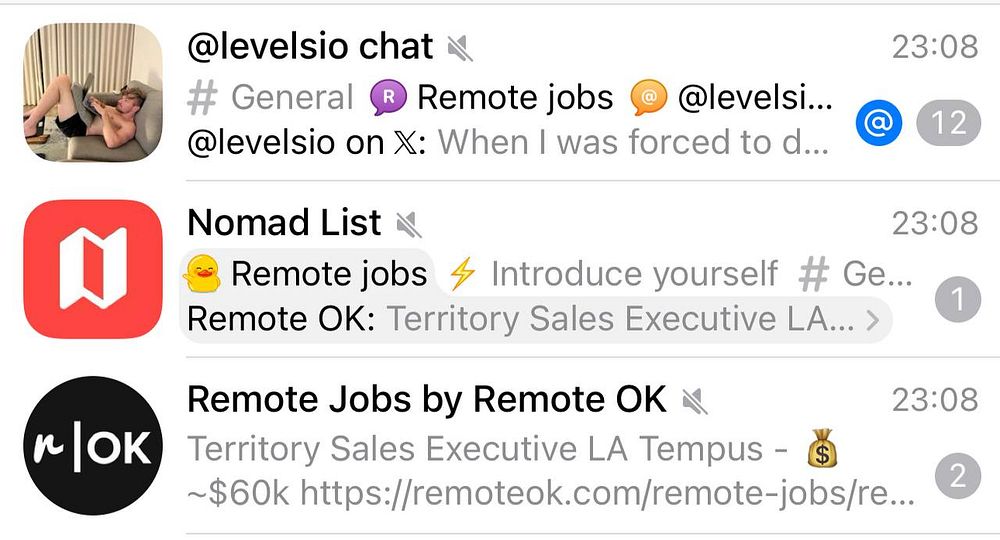Expand the Territory Sales Executive preview chevron
The width and height of the screenshot is (1000, 540).
(x=872, y=320)
